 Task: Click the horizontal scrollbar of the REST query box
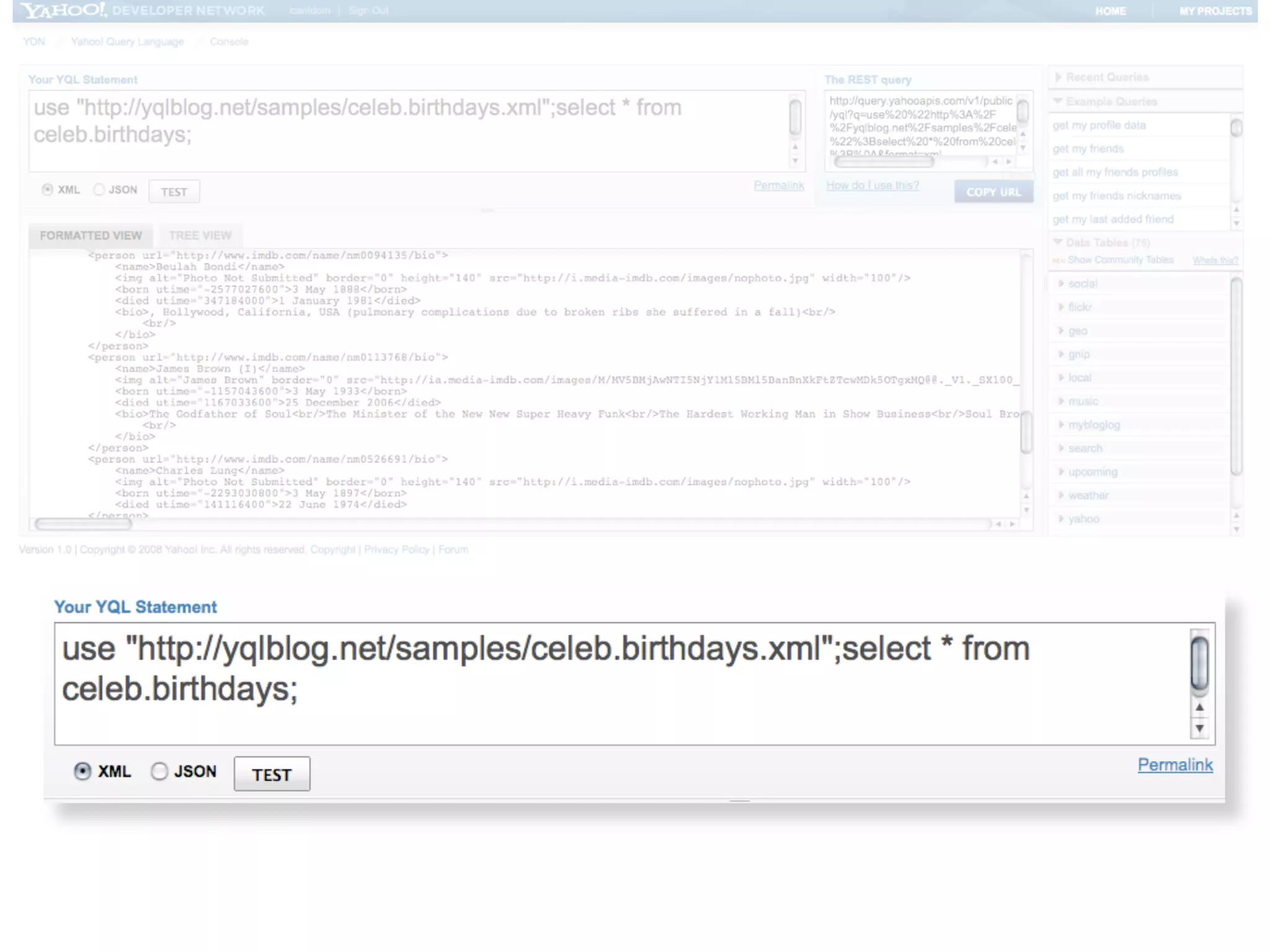pyautogui.click(x=884, y=162)
